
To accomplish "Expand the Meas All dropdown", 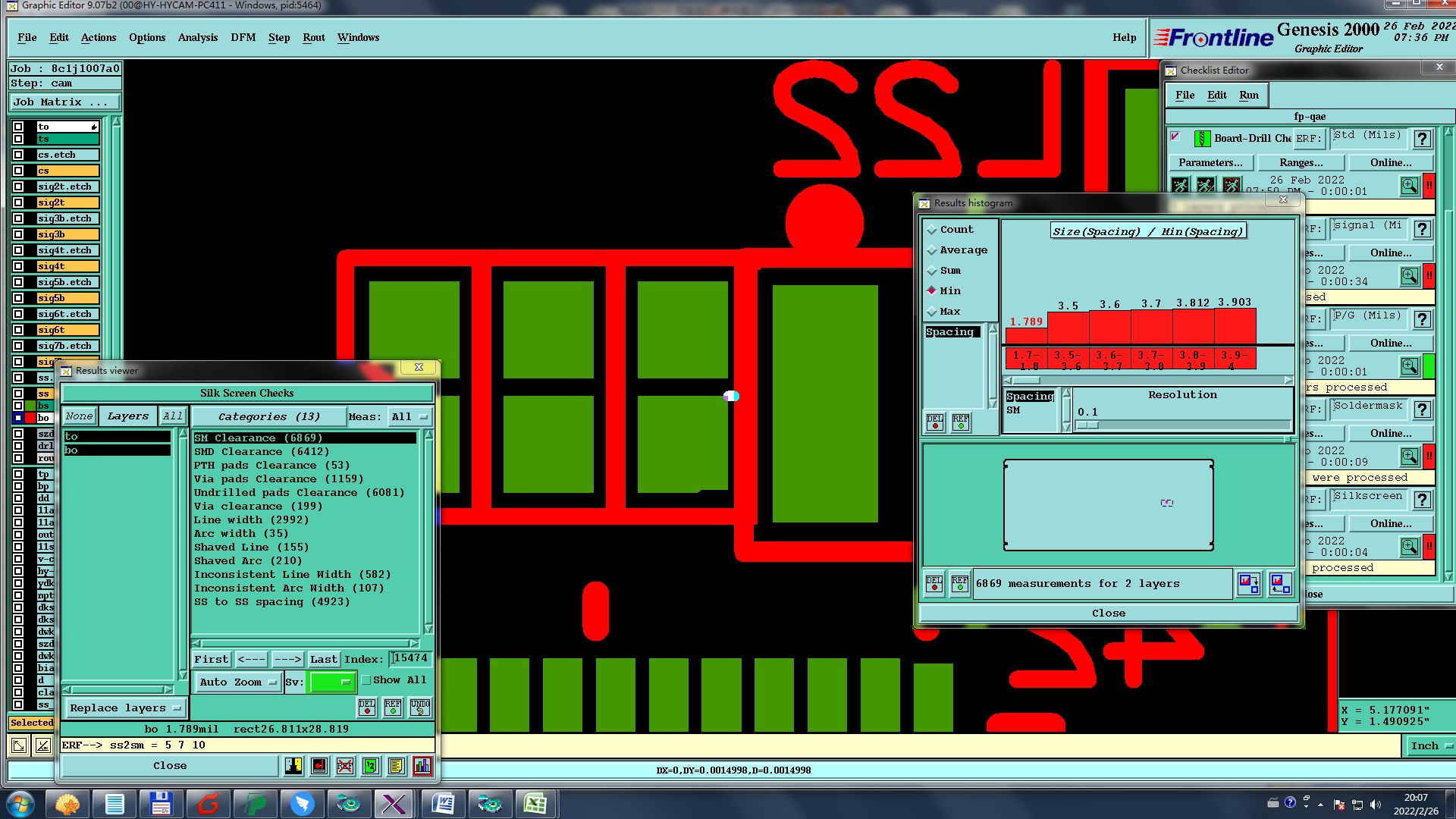I will click(409, 416).
